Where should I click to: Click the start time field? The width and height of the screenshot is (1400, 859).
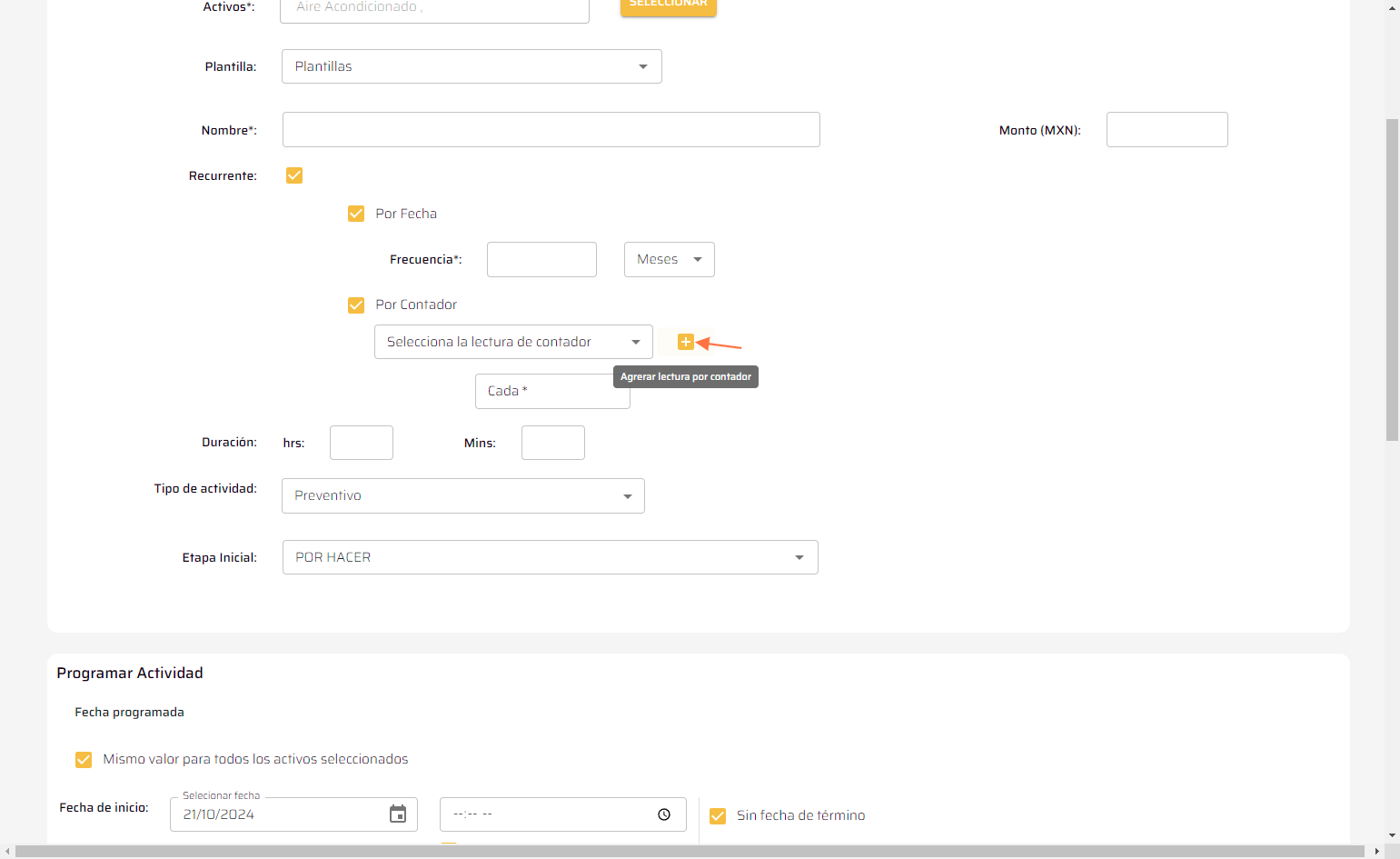[x=563, y=814]
